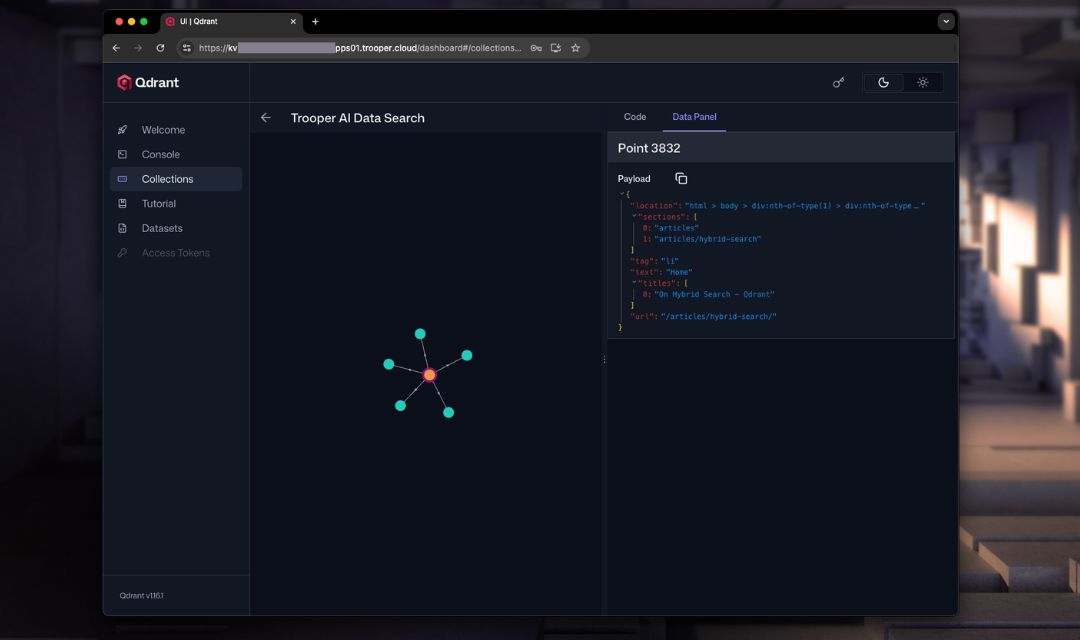Switch to light theme with the sun toggle
The image size is (1080, 640).
922,82
